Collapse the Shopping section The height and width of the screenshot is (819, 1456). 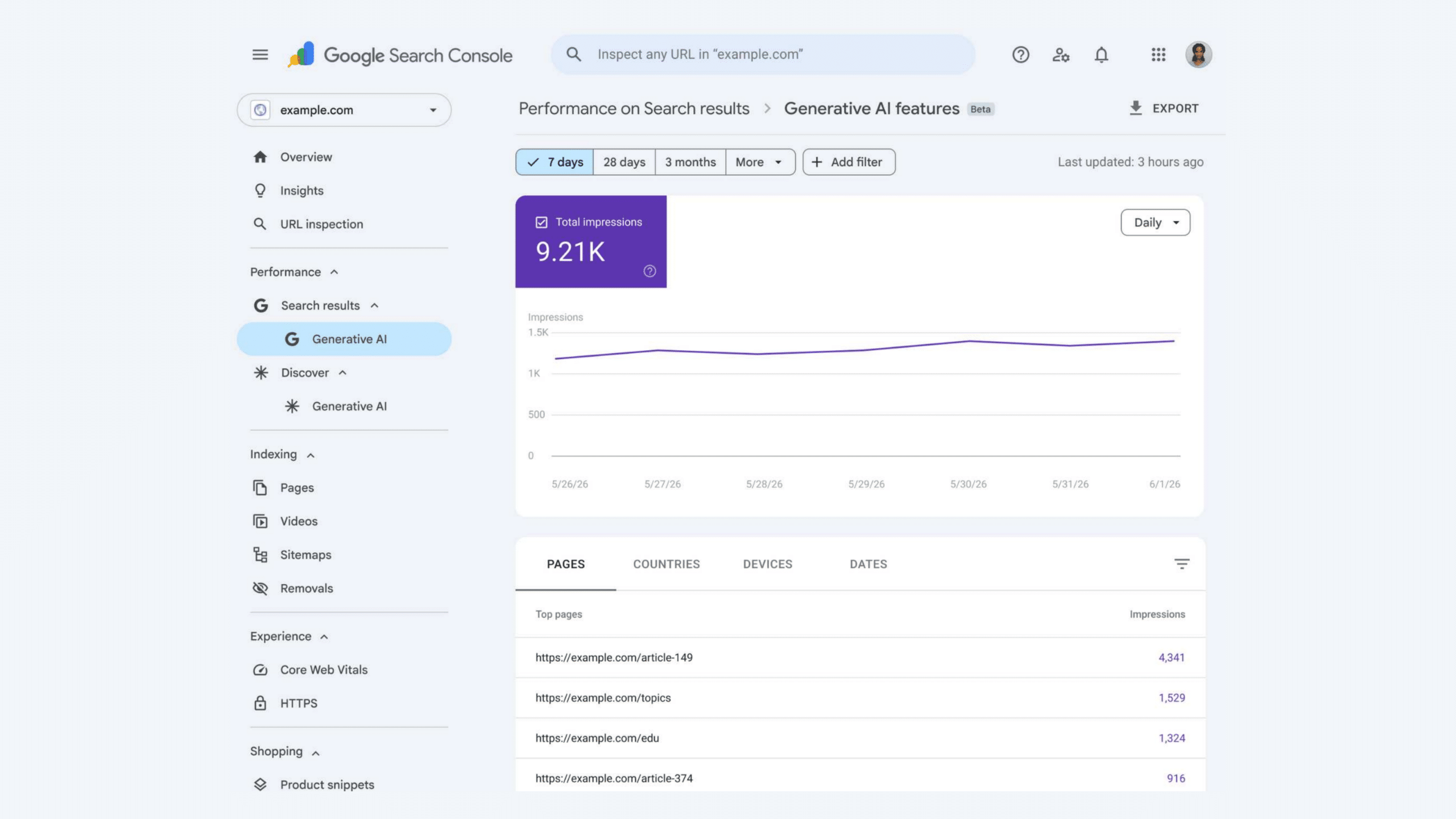(x=316, y=752)
